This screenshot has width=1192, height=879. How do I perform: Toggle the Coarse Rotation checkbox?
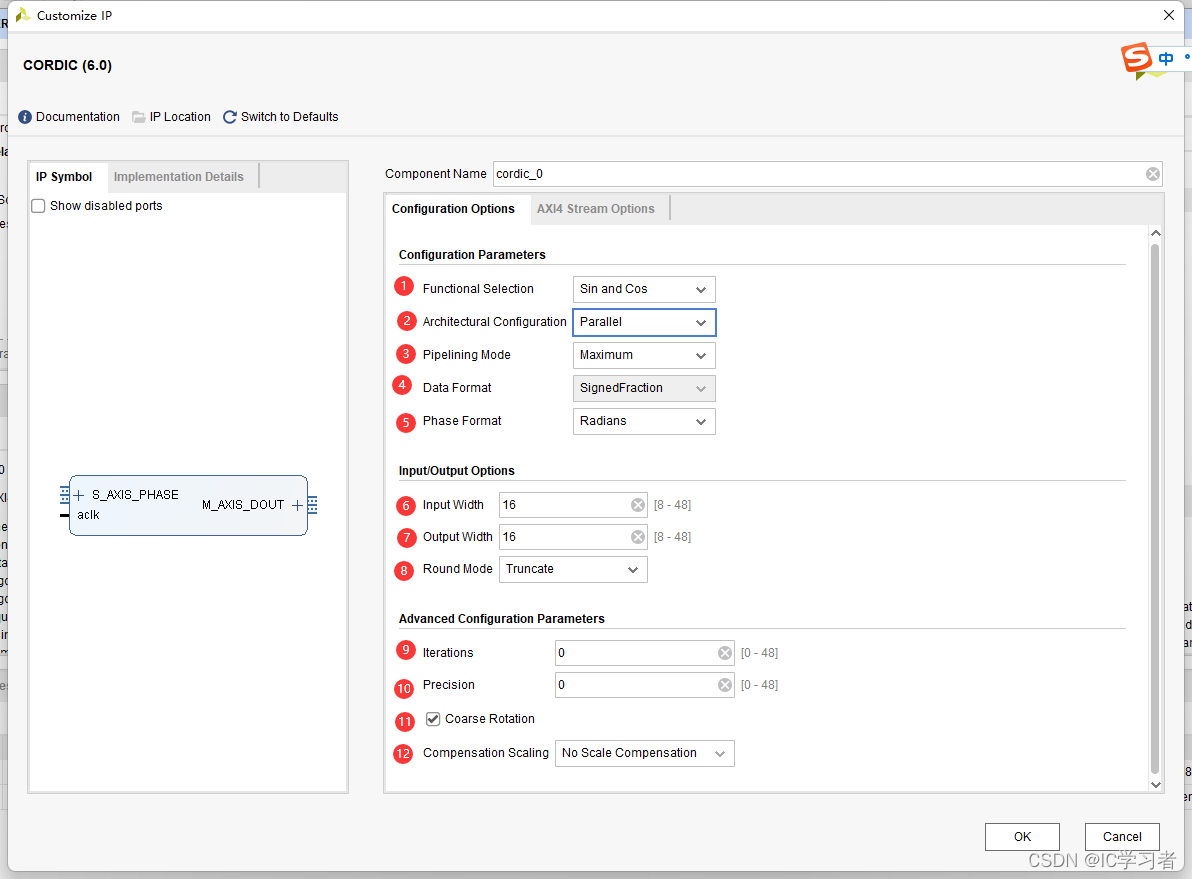click(x=433, y=719)
